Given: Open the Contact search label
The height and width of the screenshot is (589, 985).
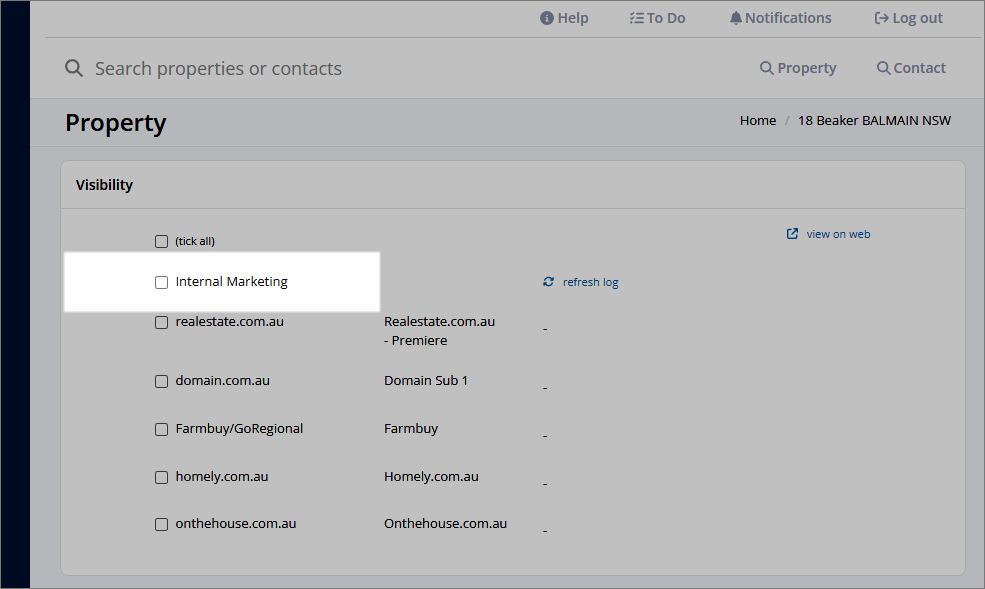Looking at the screenshot, I should coord(920,68).
